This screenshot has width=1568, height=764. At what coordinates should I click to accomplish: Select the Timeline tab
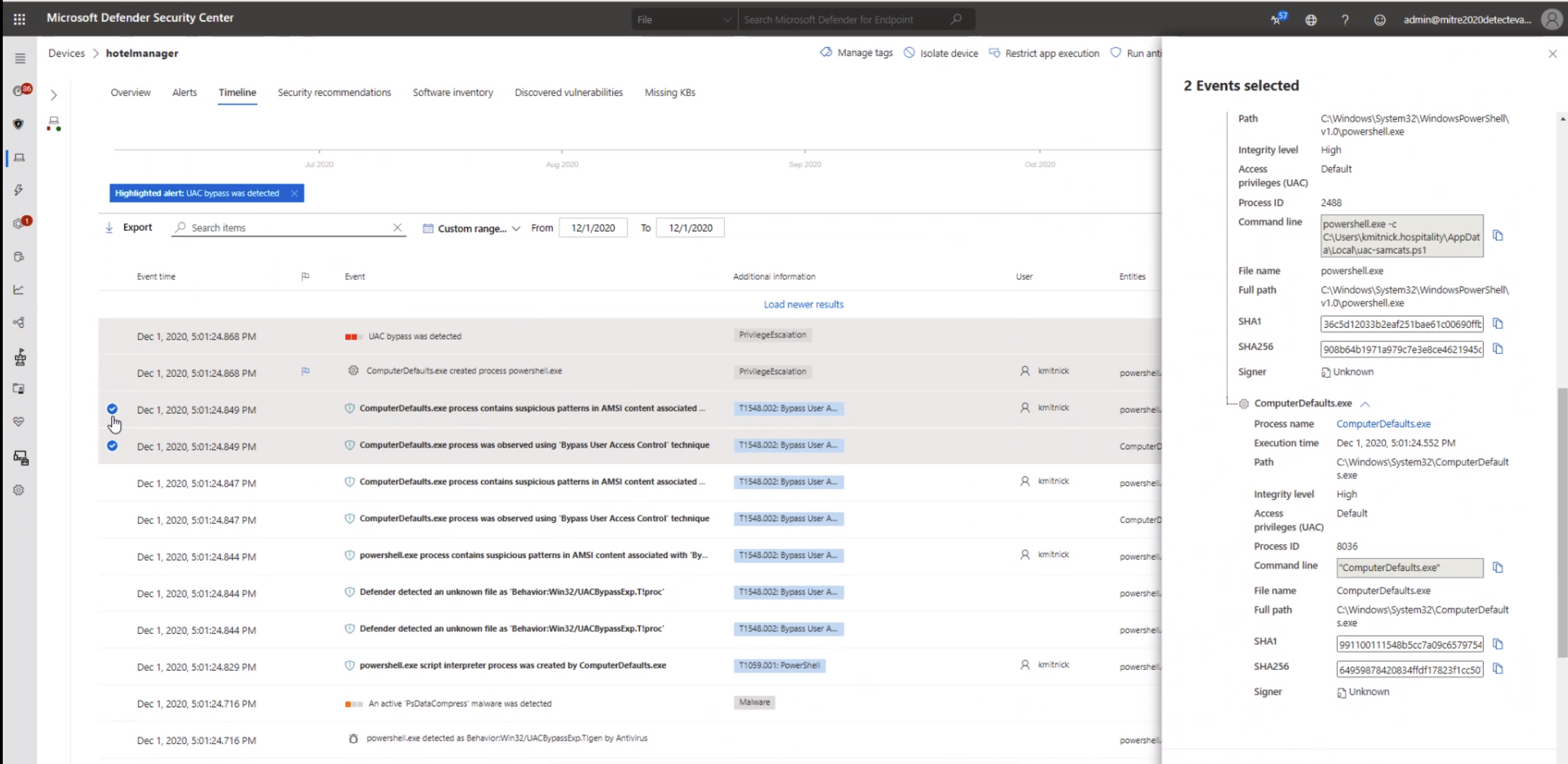coord(237,93)
